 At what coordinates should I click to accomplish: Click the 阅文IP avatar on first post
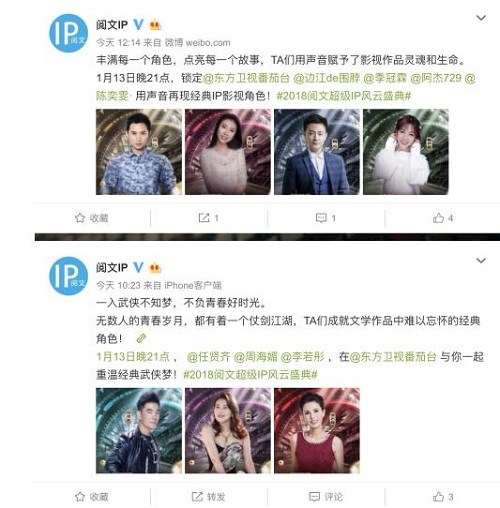(x=68, y=33)
